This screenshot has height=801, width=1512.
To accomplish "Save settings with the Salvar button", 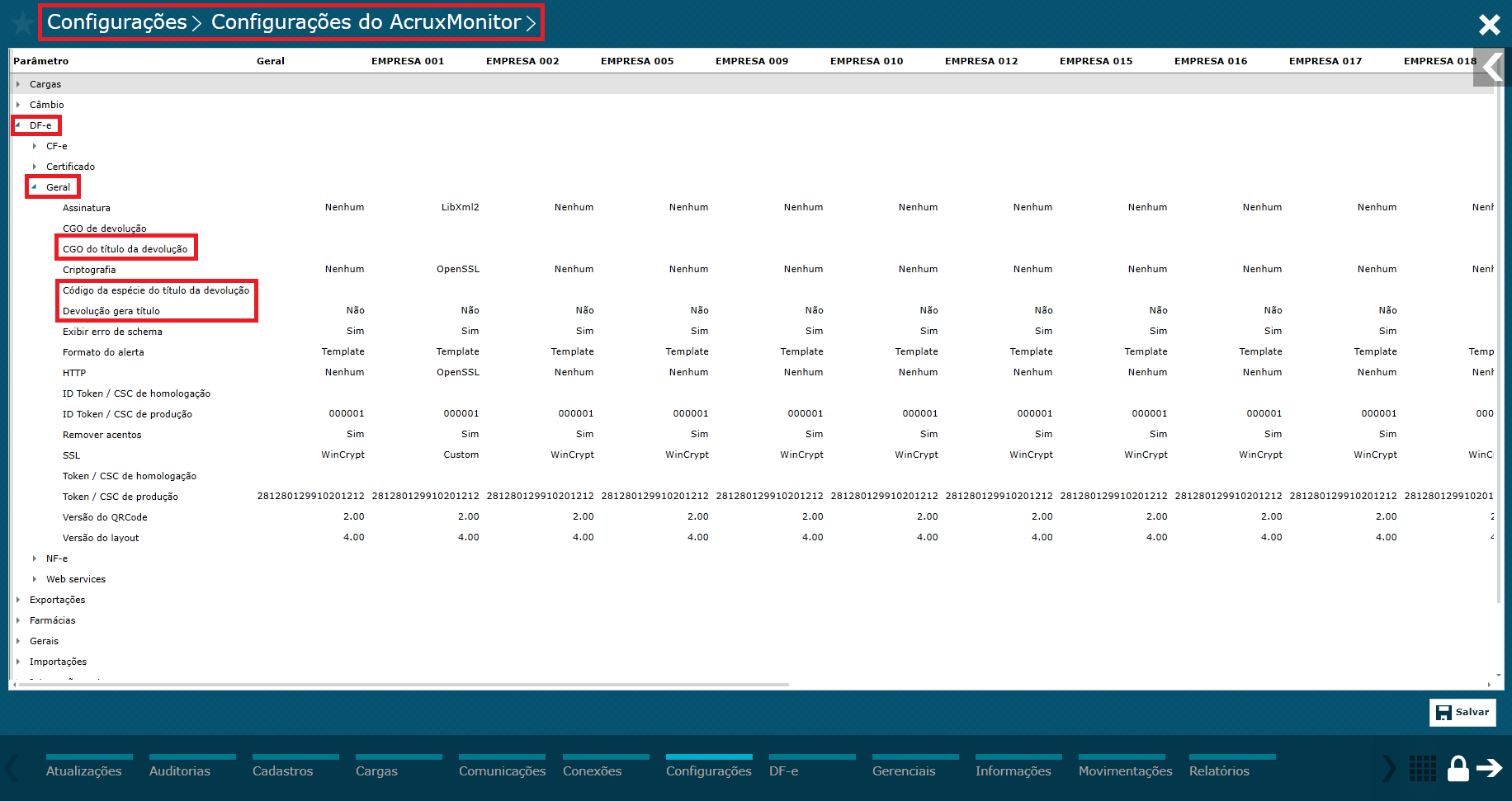I will tap(1462, 713).
